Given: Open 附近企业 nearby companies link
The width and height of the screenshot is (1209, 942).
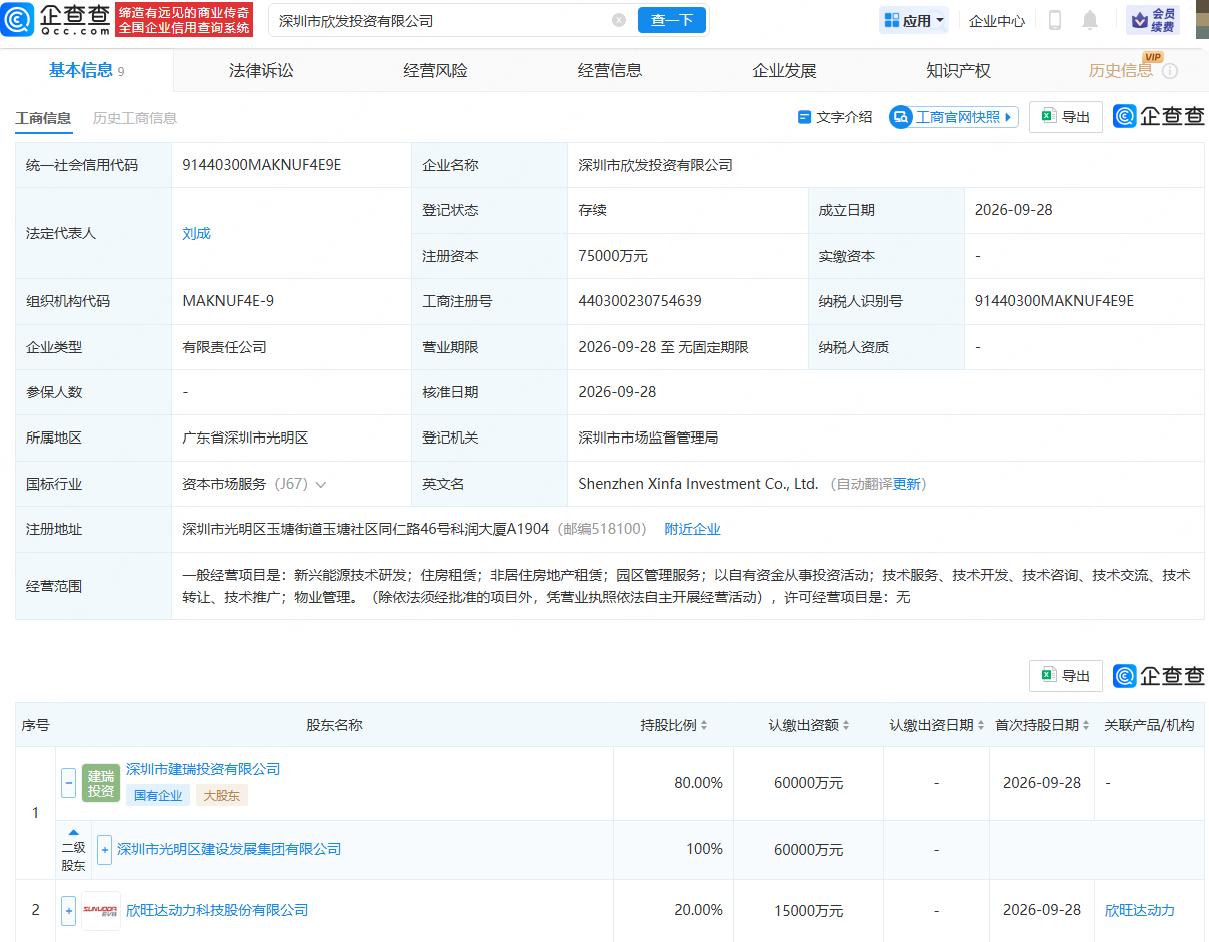Looking at the screenshot, I should [x=692, y=529].
